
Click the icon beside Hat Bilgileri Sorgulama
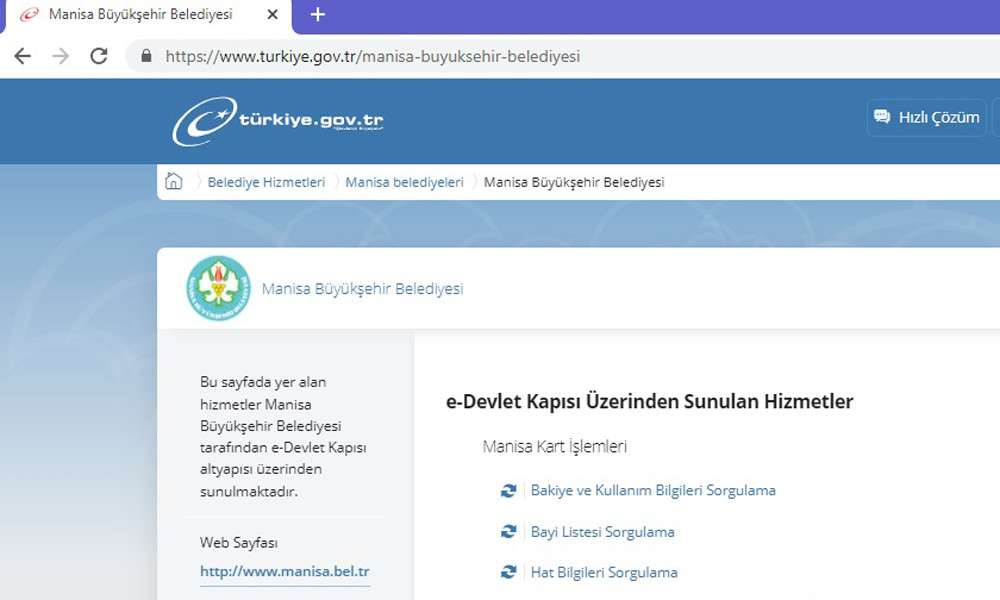pos(510,572)
